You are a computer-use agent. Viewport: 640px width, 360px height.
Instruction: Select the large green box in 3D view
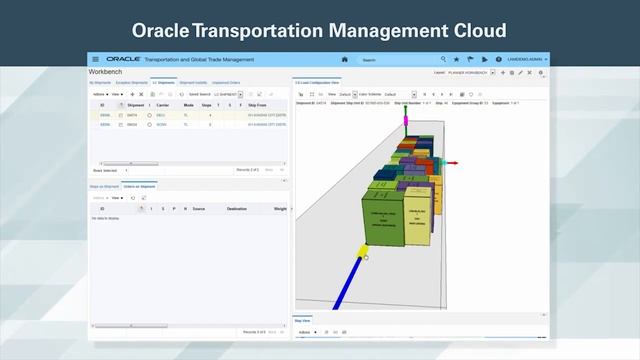coord(384,219)
